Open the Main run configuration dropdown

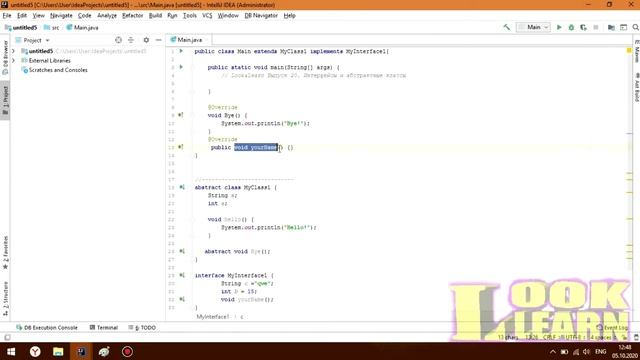coord(533,27)
